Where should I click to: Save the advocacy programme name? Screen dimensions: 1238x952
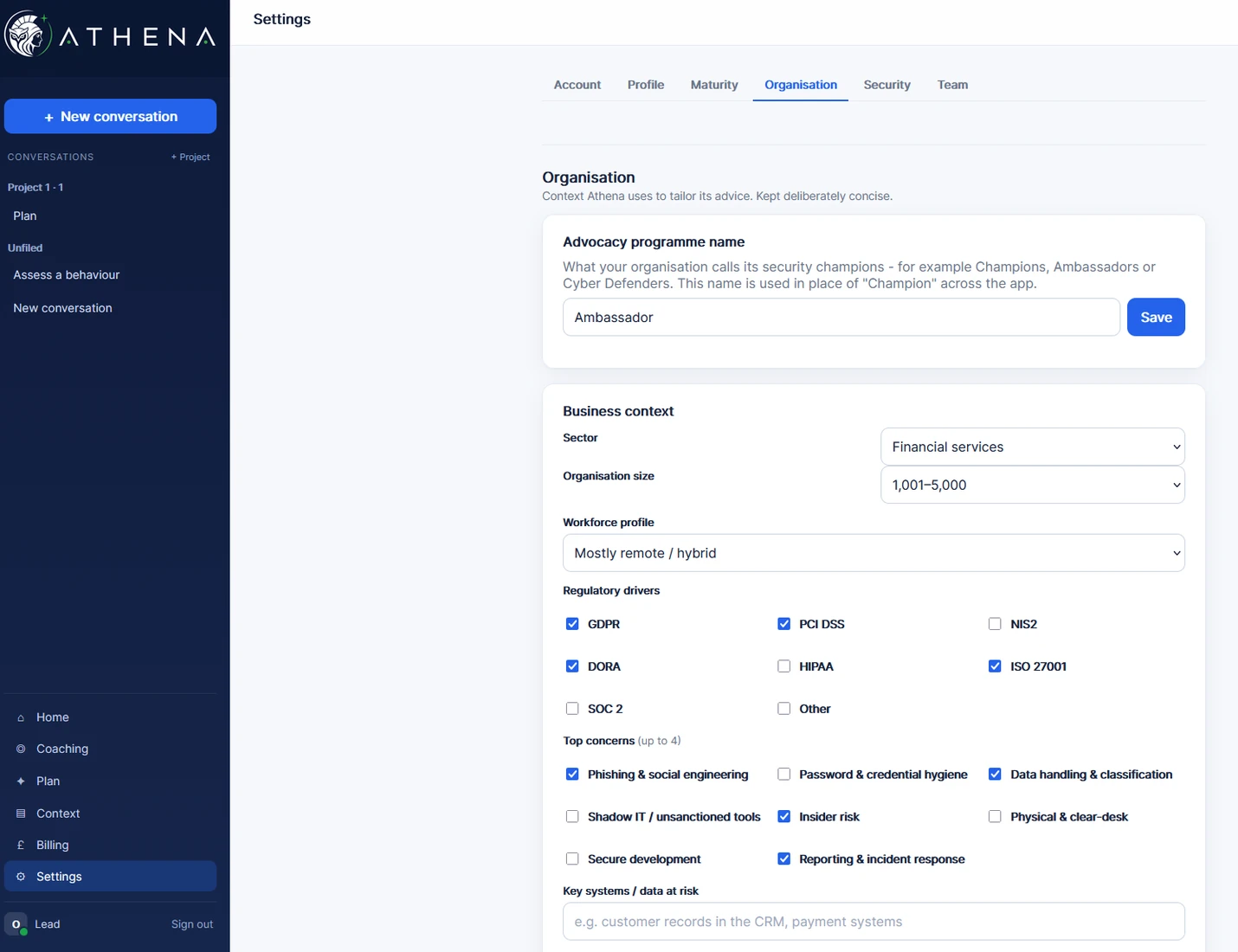tap(1156, 317)
